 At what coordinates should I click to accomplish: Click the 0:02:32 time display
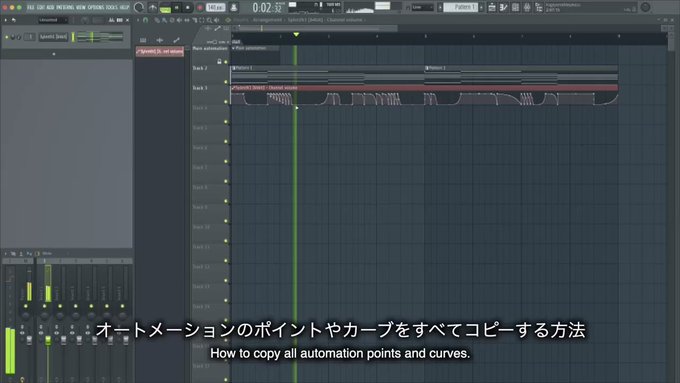tap(266, 7)
